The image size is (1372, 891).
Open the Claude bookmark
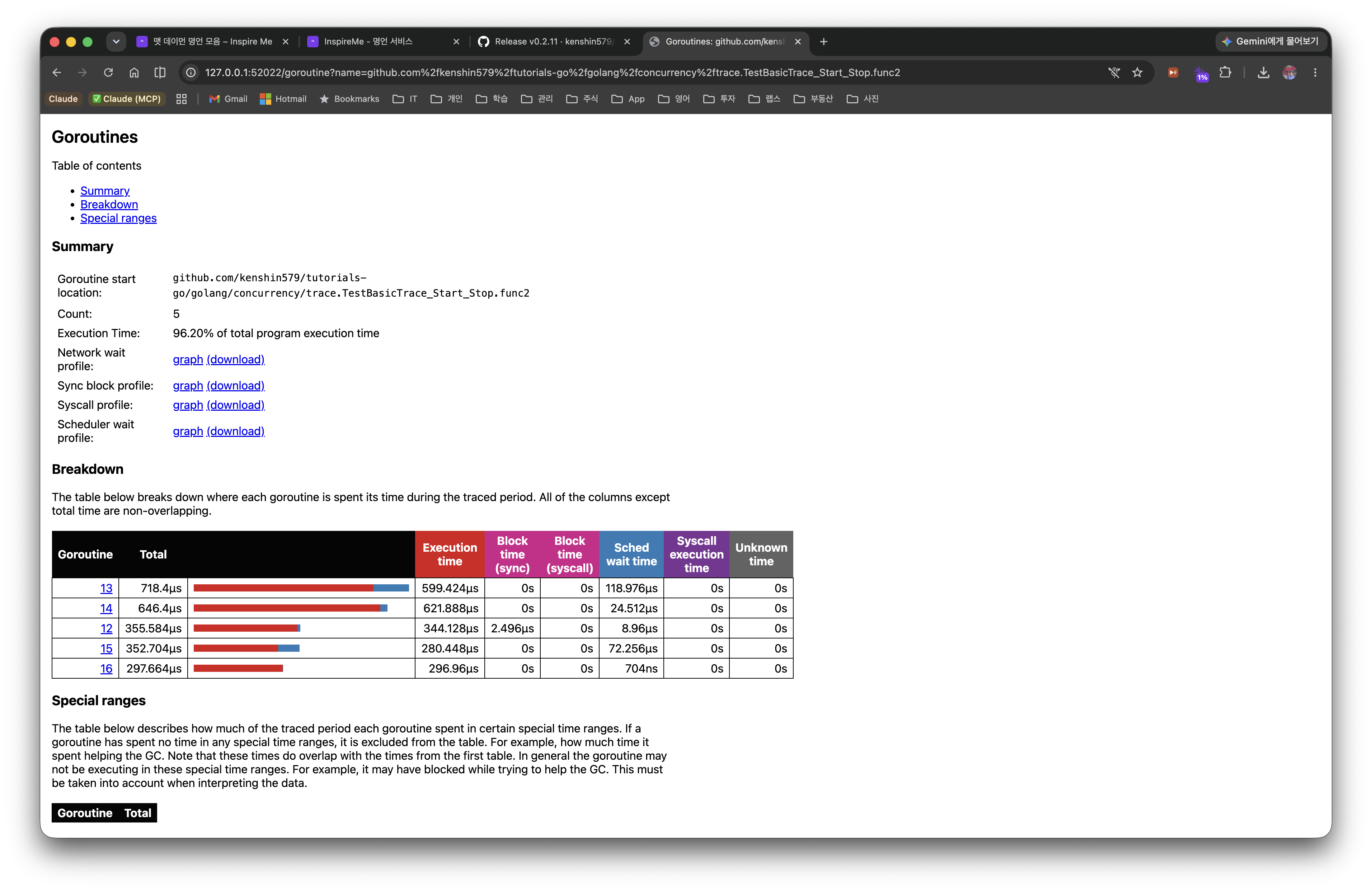(63, 99)
